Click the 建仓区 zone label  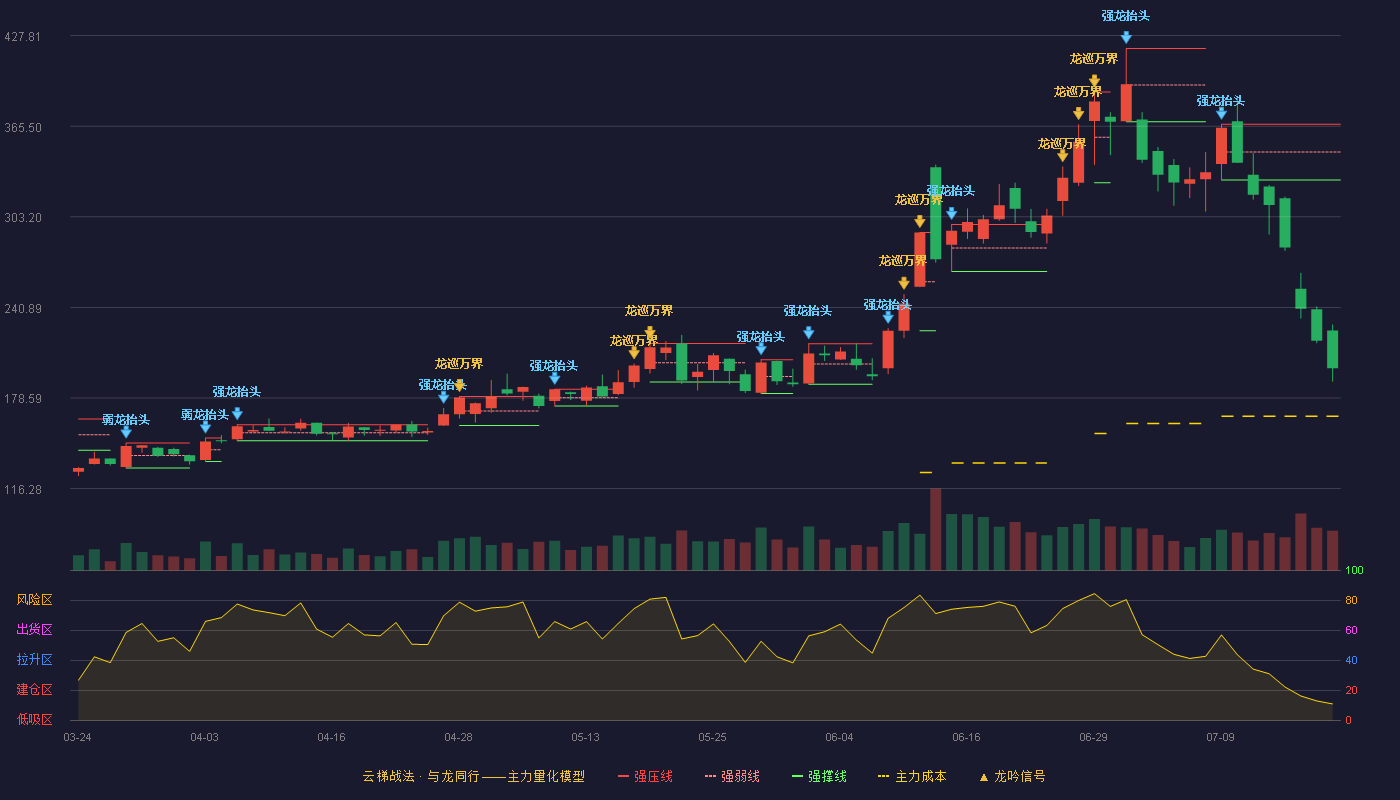coord(34,690)
